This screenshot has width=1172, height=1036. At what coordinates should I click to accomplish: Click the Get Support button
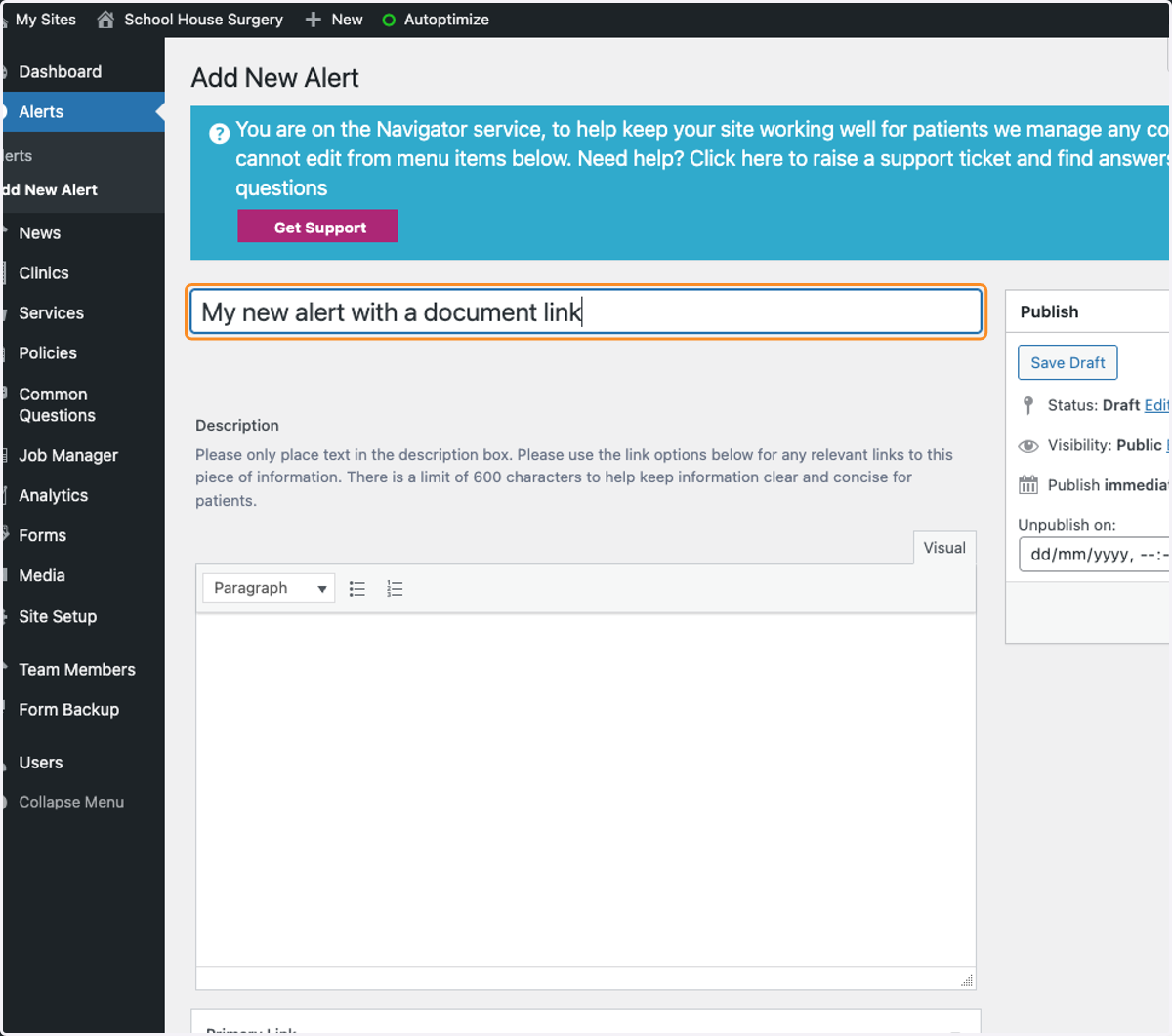(317, 227)
